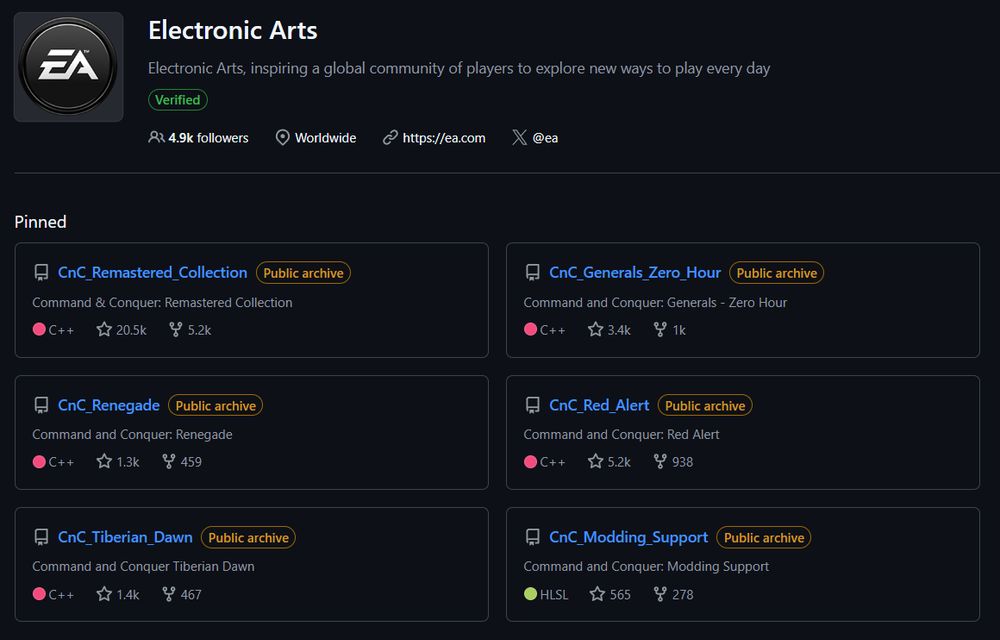Click the C++ label on CnC_Tiberian_Dawn
Image resolution: width=1000 pixels, height=640 pixels.
tap(61, 594)
